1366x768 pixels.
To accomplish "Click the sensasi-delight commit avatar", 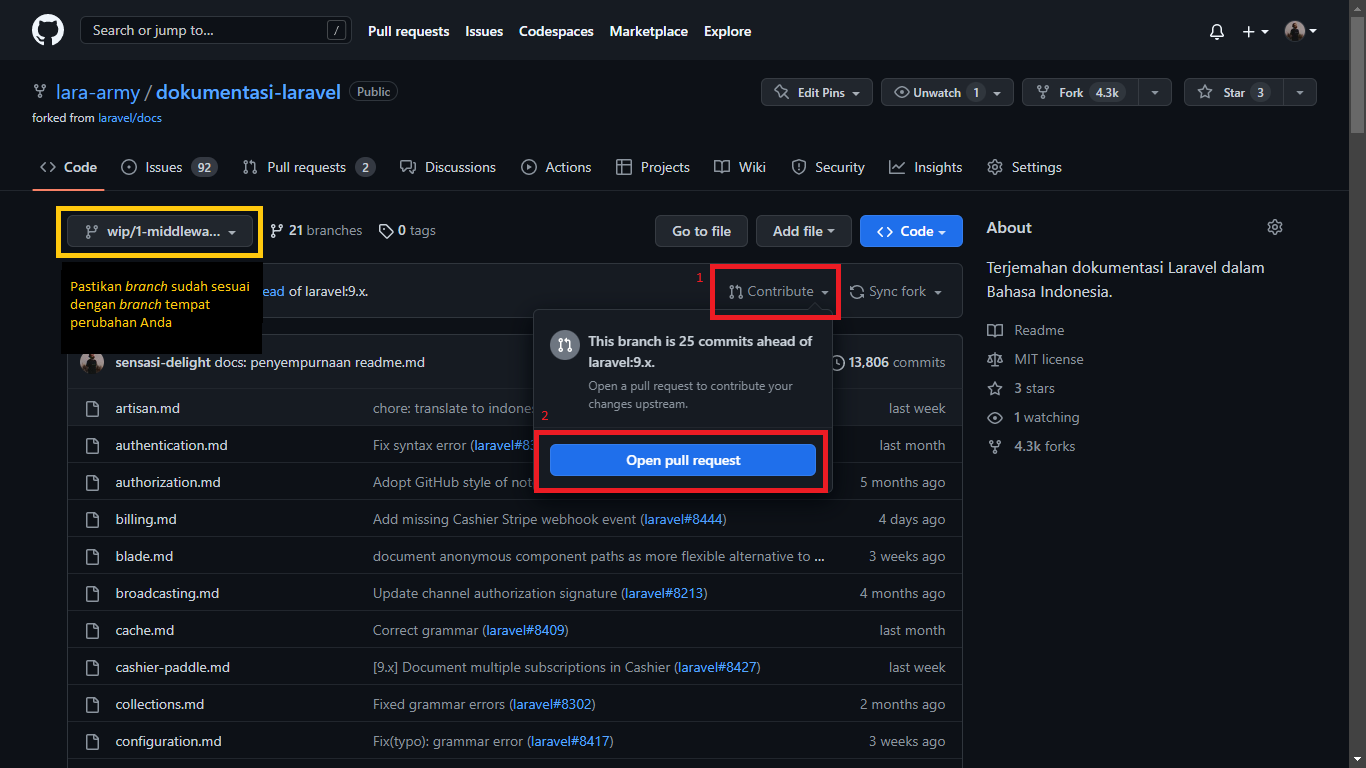I will tap(92, 362).
